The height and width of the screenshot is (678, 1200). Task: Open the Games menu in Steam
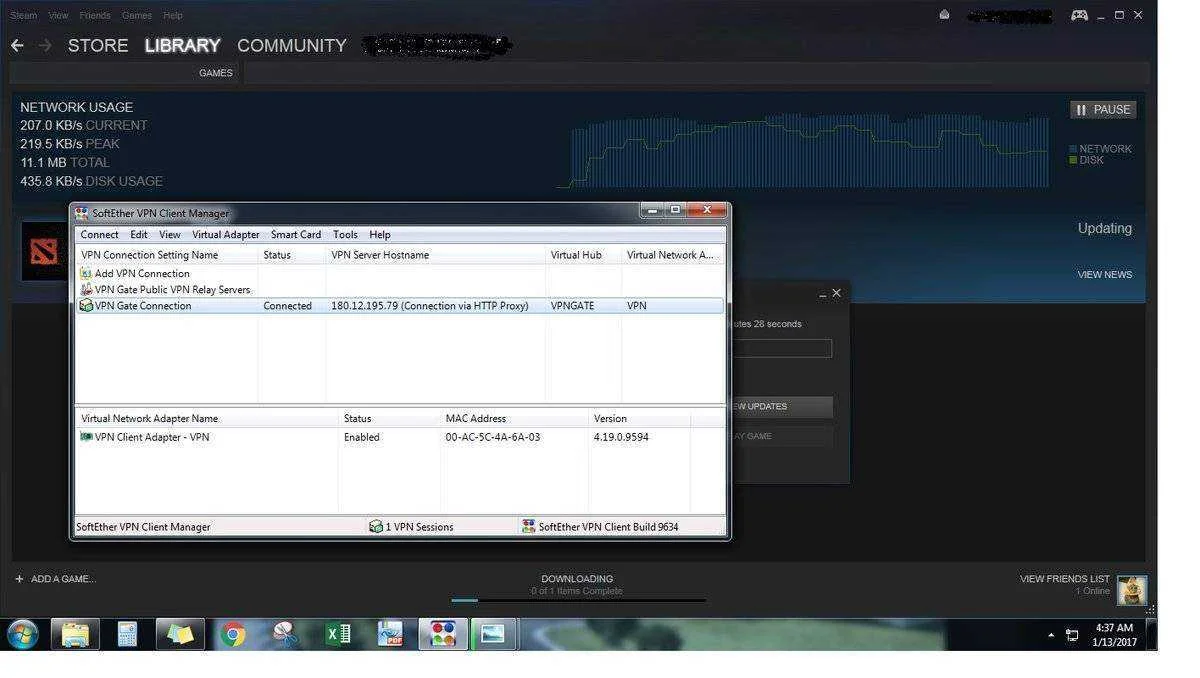137,16
